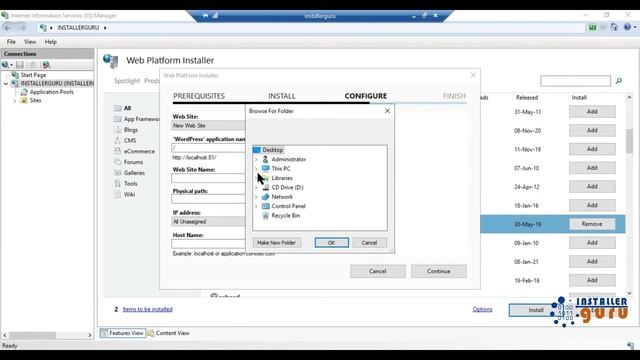Click the Tools category
Screen dimensions: 640x360
click(x=131, y=184)
